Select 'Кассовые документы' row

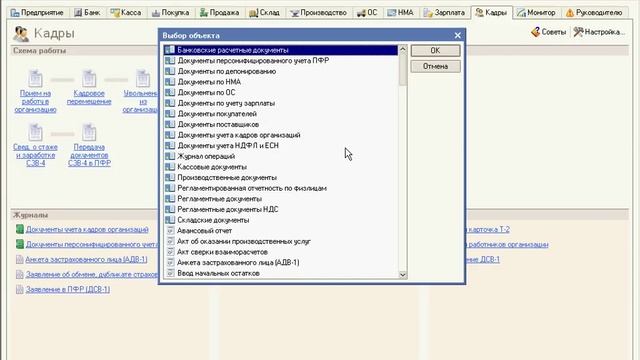(x=281, y=167)
